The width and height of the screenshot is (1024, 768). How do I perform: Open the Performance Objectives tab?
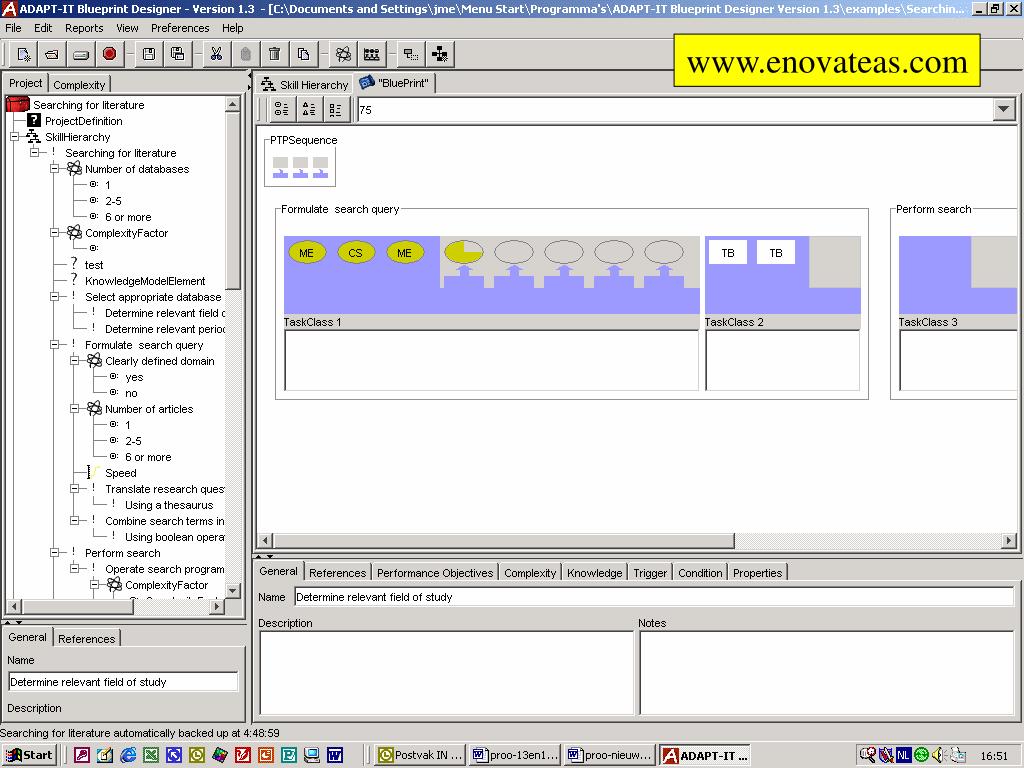(x=435, y=573)
